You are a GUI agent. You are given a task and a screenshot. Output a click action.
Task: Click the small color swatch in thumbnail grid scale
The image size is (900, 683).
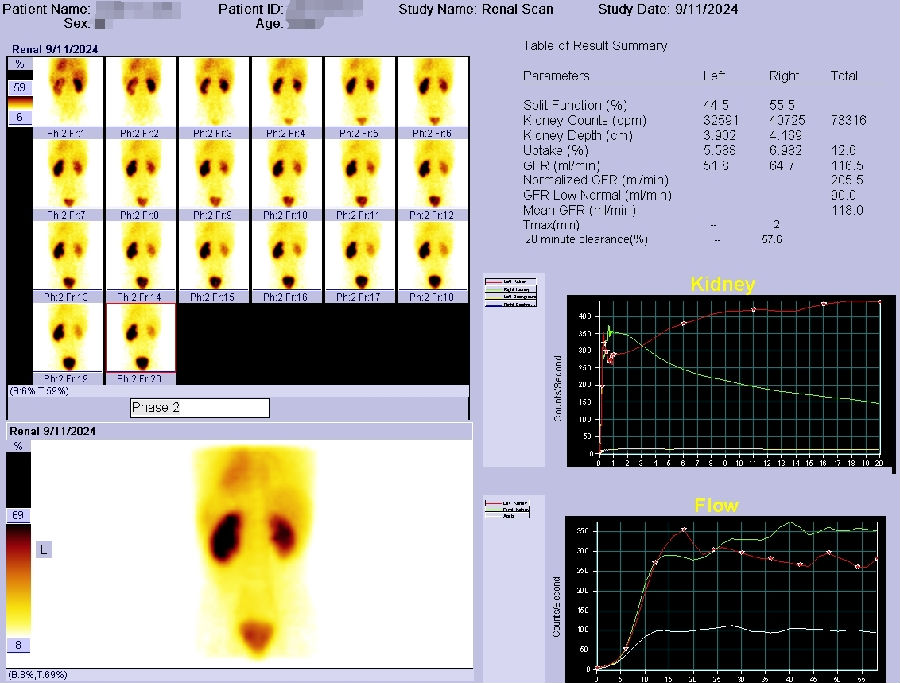pos(17,103)
